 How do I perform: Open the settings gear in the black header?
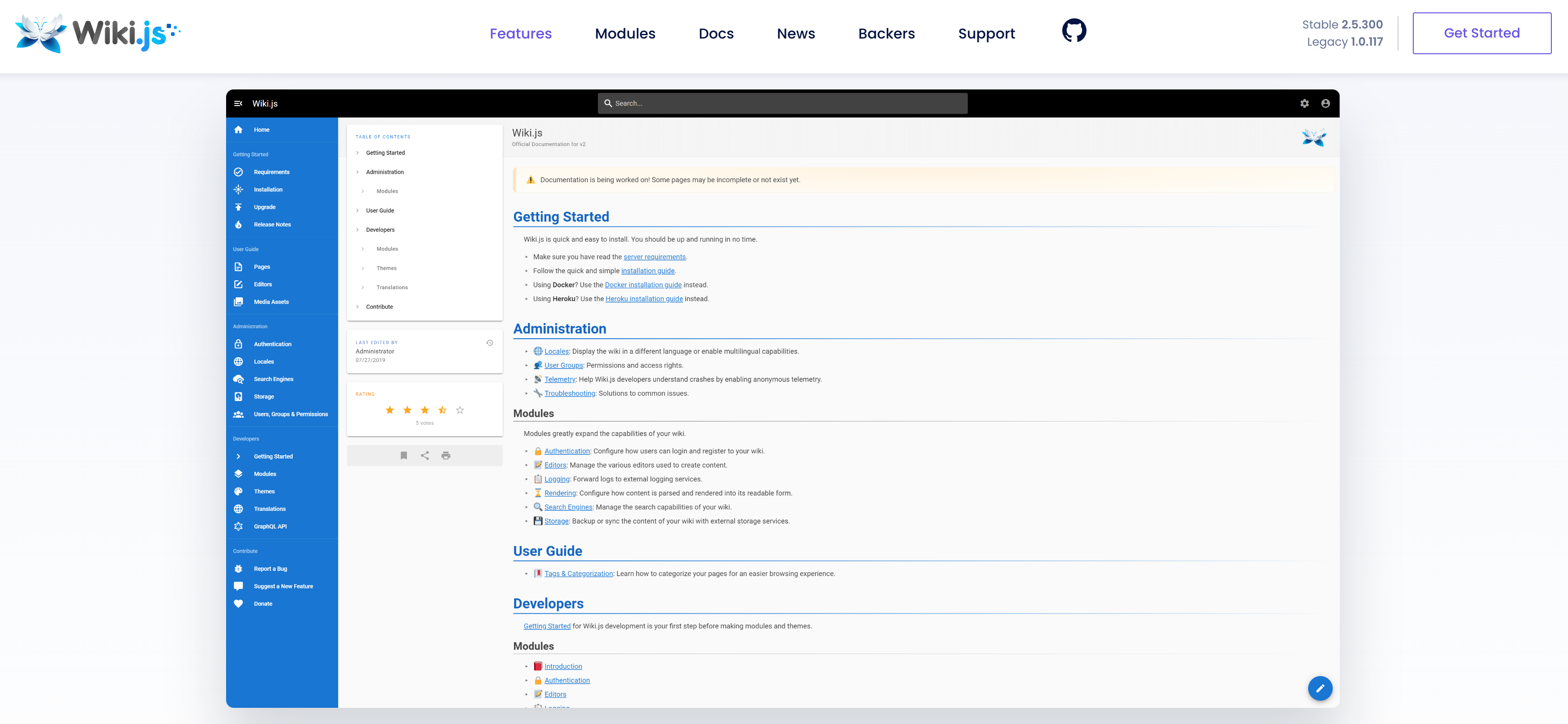(x=1304, y=103)
